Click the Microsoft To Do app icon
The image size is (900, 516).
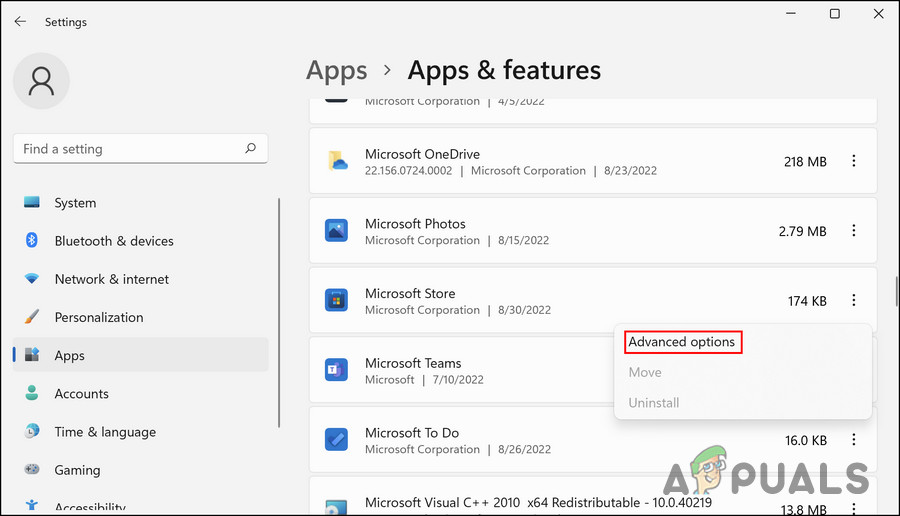[336, 439]
